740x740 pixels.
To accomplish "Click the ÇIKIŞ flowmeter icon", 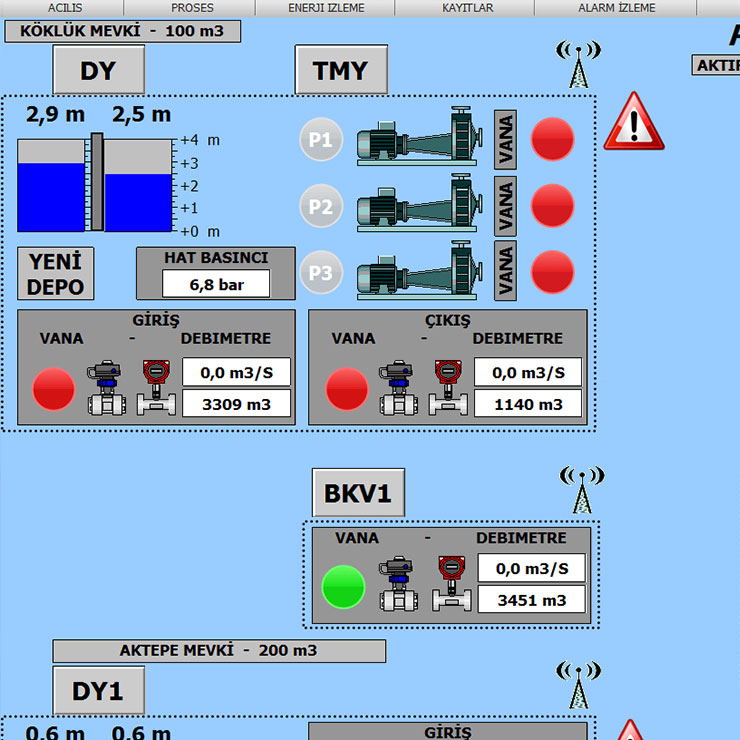I will point(448,388).
